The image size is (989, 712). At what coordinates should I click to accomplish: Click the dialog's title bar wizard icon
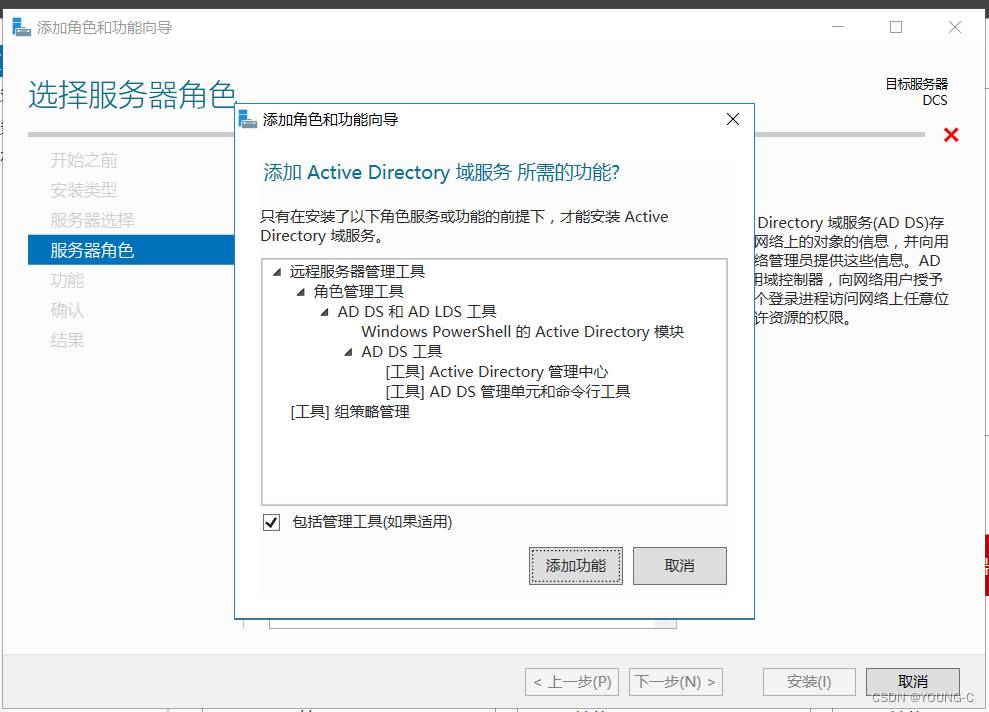point(248,120)
